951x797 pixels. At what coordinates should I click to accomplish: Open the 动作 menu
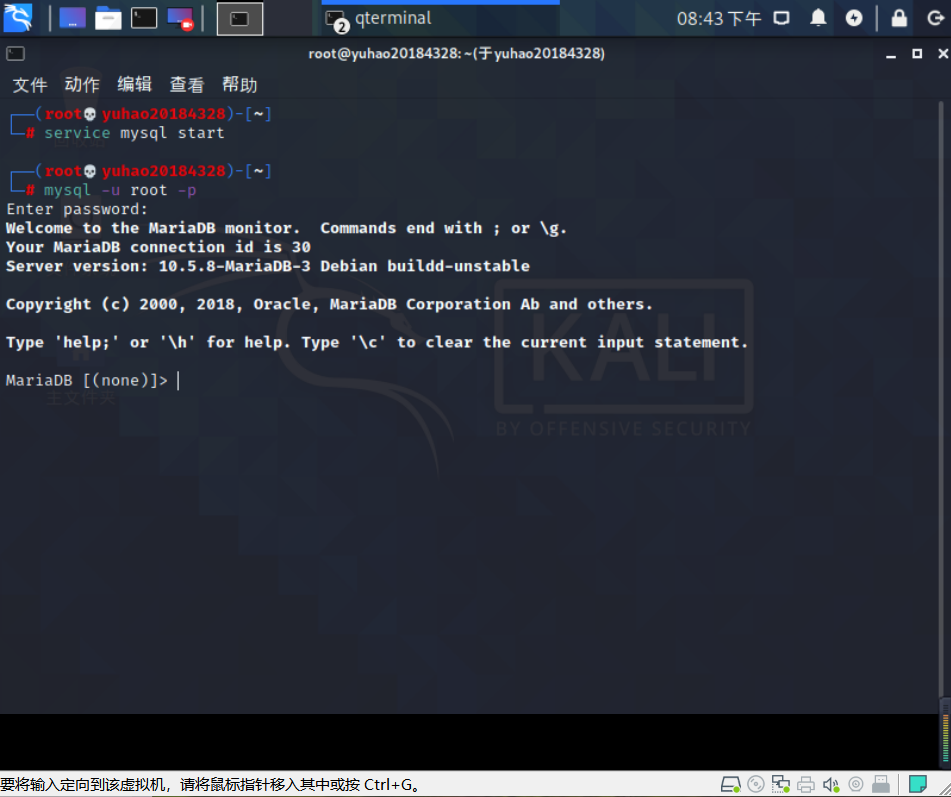[x=82, y=85]
